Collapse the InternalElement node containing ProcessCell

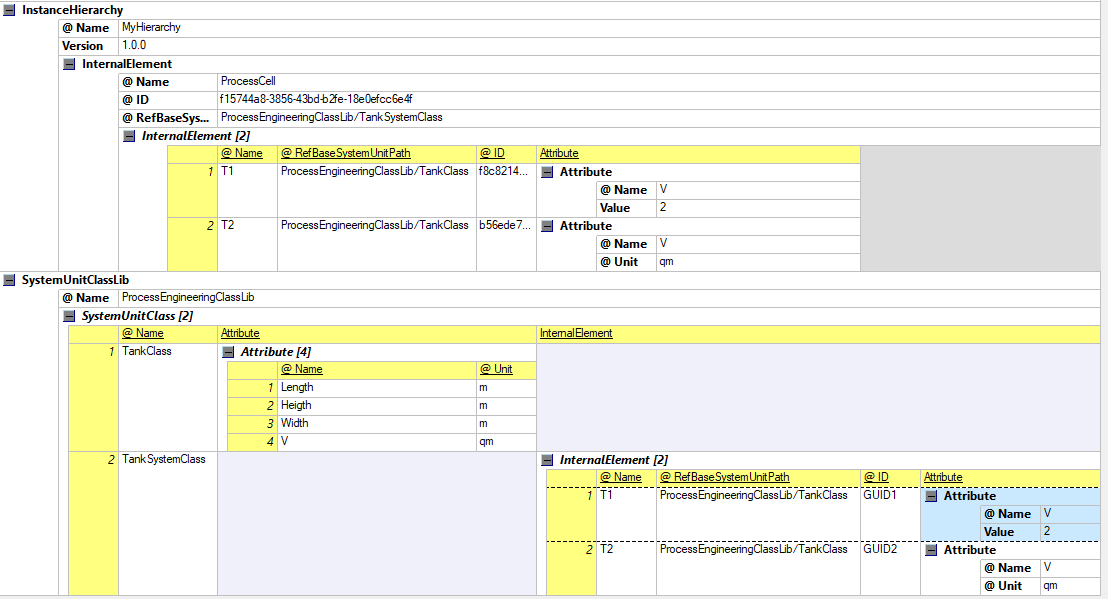tap(69, 64)
